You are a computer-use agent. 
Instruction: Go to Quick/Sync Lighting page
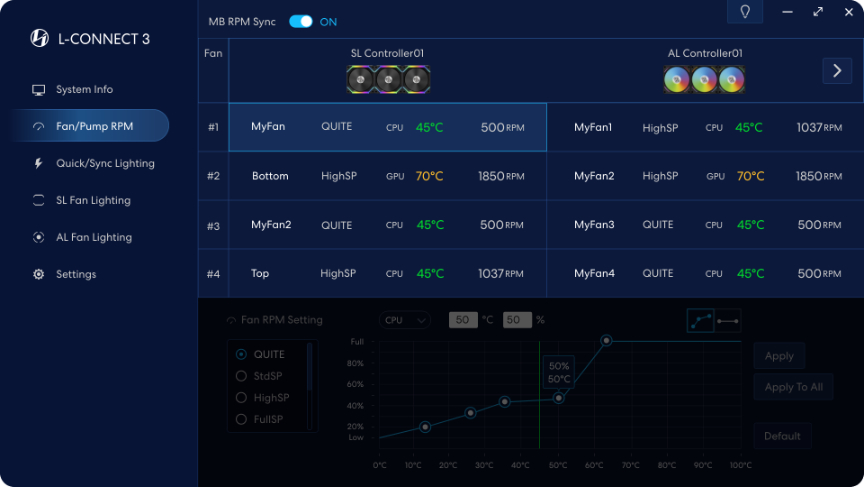pos(105,163)
